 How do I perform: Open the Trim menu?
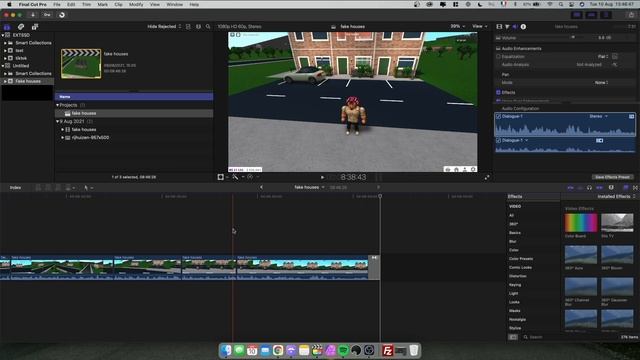pyautogui.click(x=87, y=4)
